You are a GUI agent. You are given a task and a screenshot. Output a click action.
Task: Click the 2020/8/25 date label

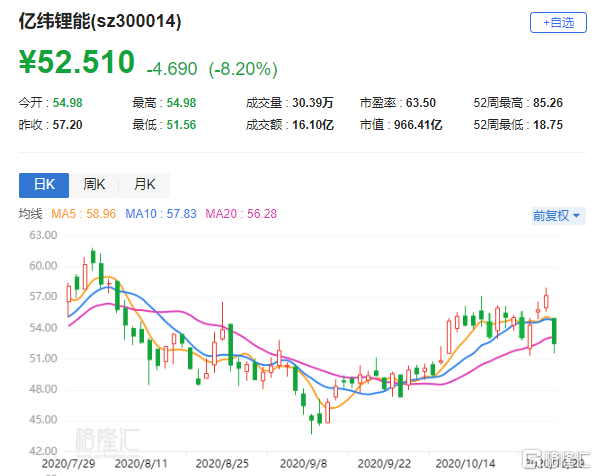pos(222,464)
